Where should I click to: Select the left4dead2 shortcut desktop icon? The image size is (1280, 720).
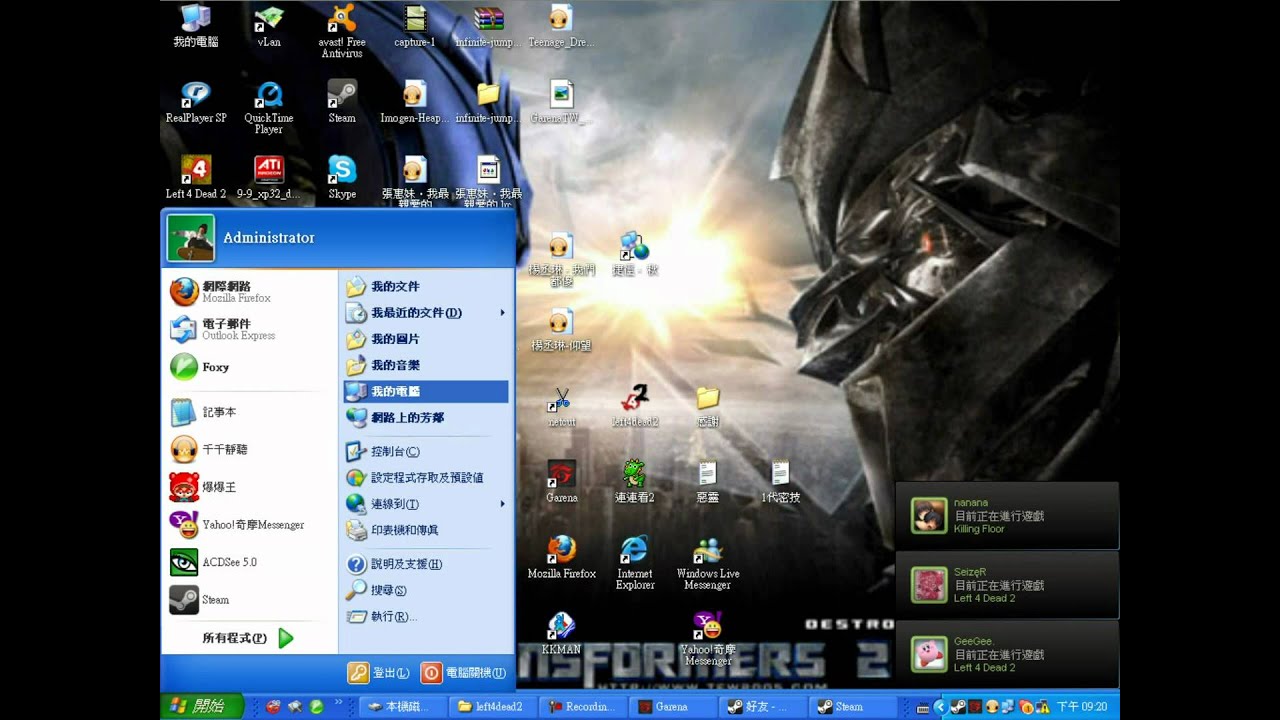pos(635,406)
